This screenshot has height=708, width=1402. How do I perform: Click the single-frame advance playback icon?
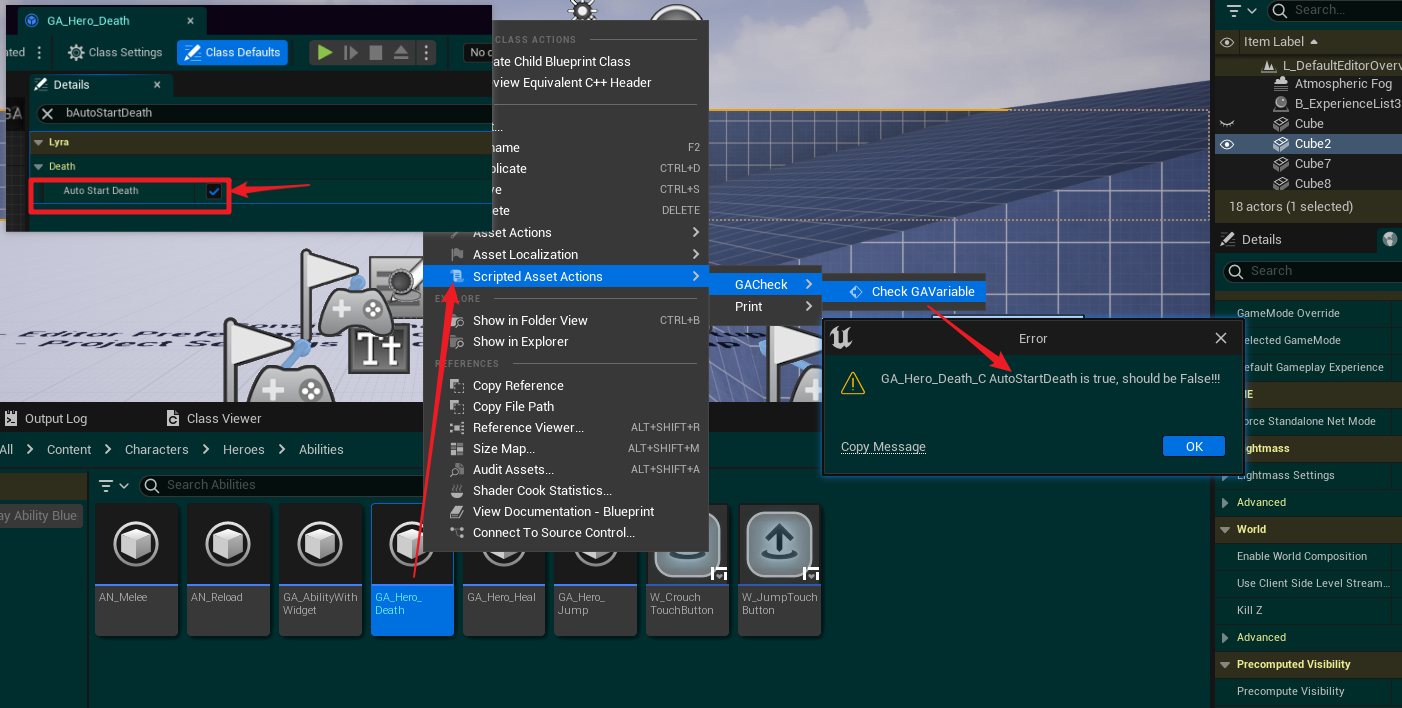pyautogui.click(x=351, y=52)
